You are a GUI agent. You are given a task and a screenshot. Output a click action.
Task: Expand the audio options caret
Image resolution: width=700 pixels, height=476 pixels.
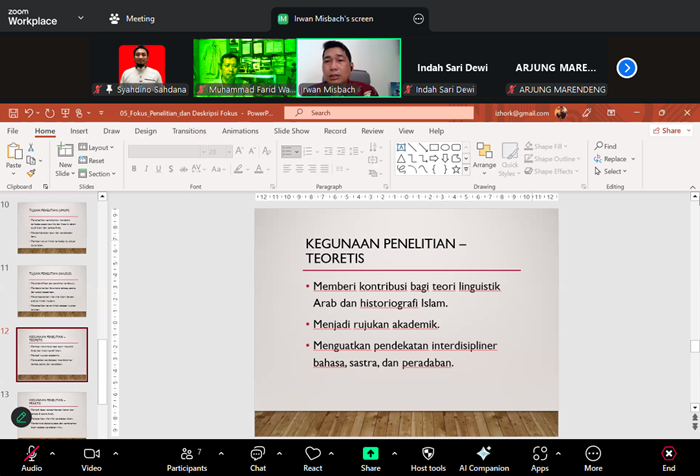tap(52, 454)
